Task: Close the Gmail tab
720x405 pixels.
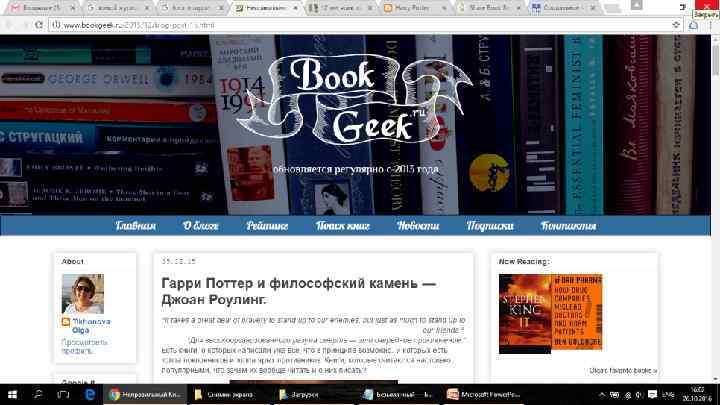Action: point(73,8)
